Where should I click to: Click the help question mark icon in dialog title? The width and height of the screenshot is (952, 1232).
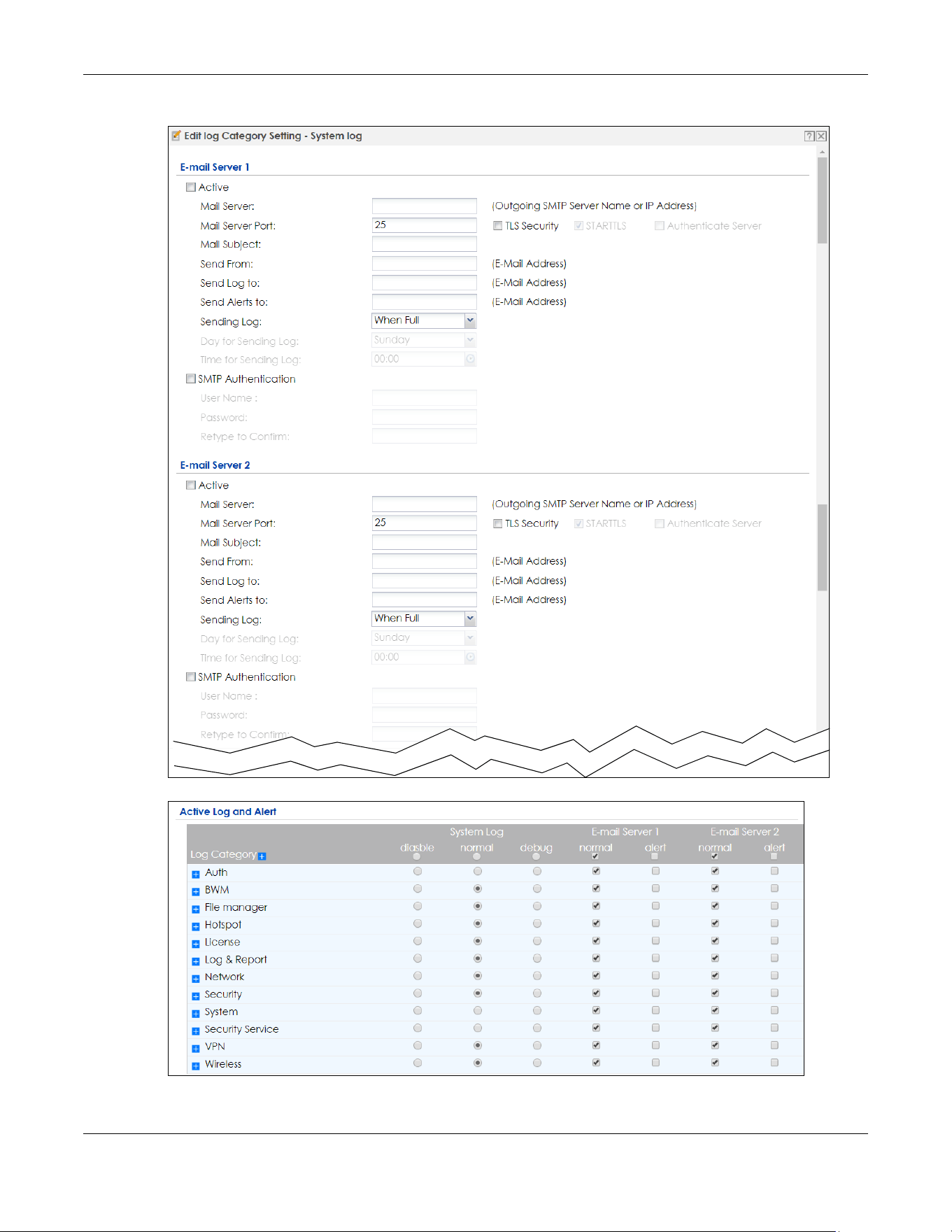coord(809,136)
